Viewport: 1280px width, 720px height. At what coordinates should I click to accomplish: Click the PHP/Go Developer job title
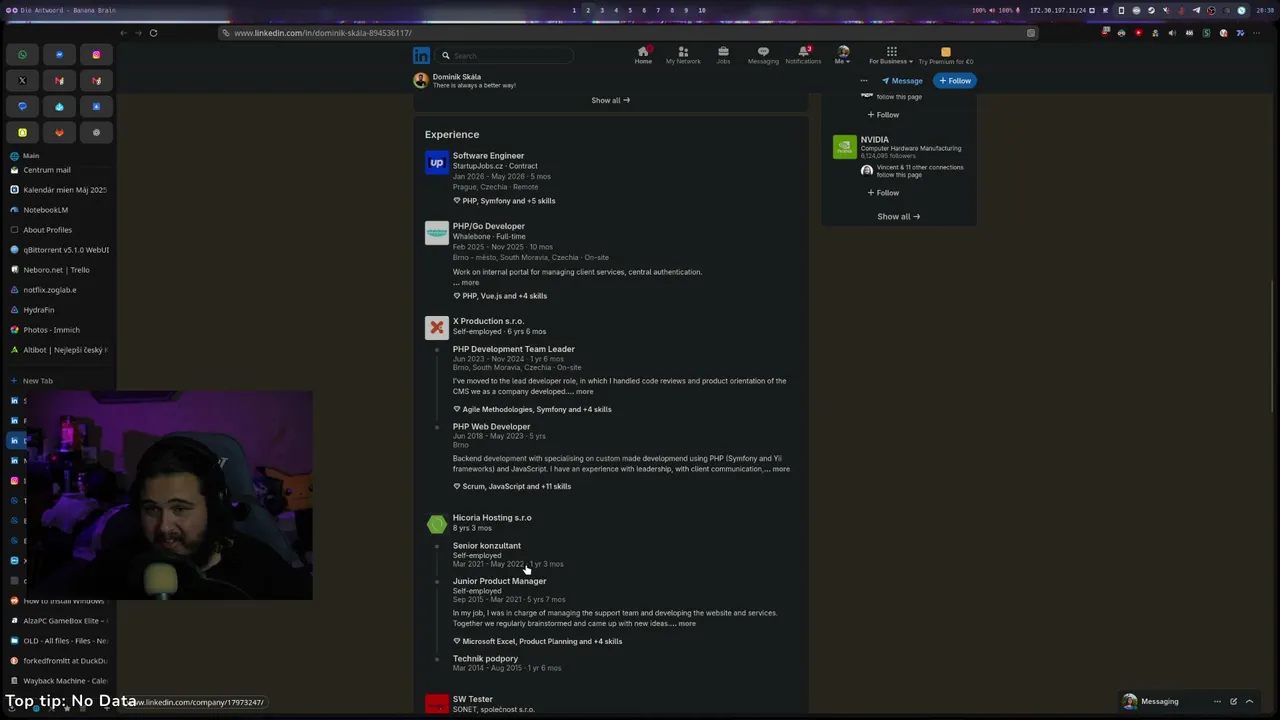coord(488,226)
